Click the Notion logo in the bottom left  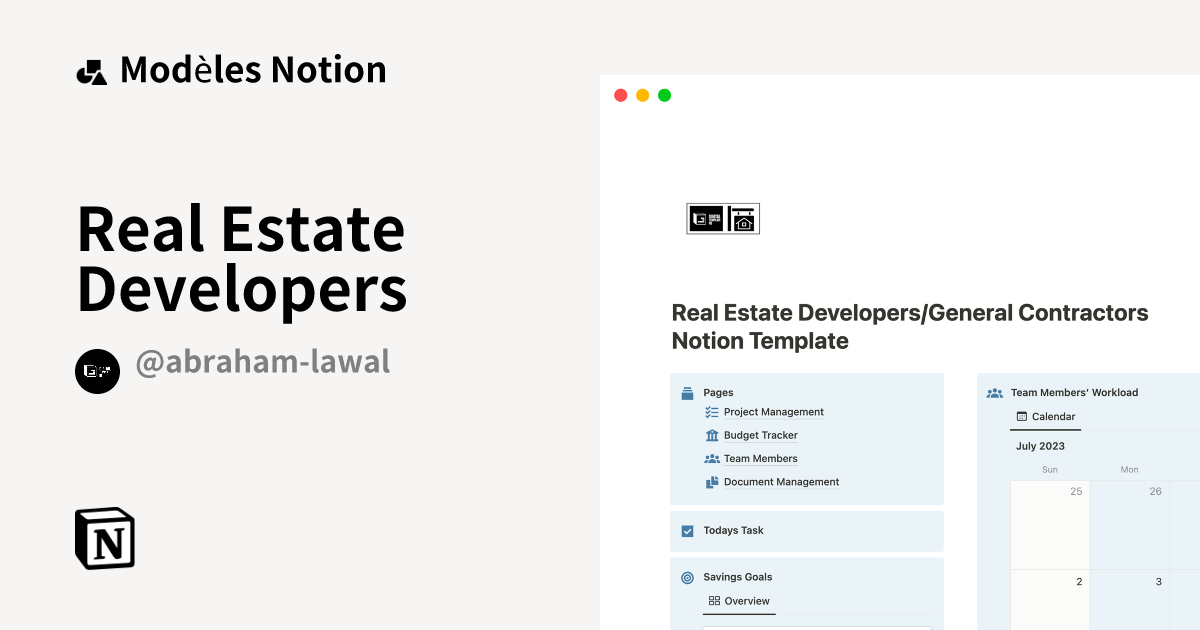click(x=104, y=538)
